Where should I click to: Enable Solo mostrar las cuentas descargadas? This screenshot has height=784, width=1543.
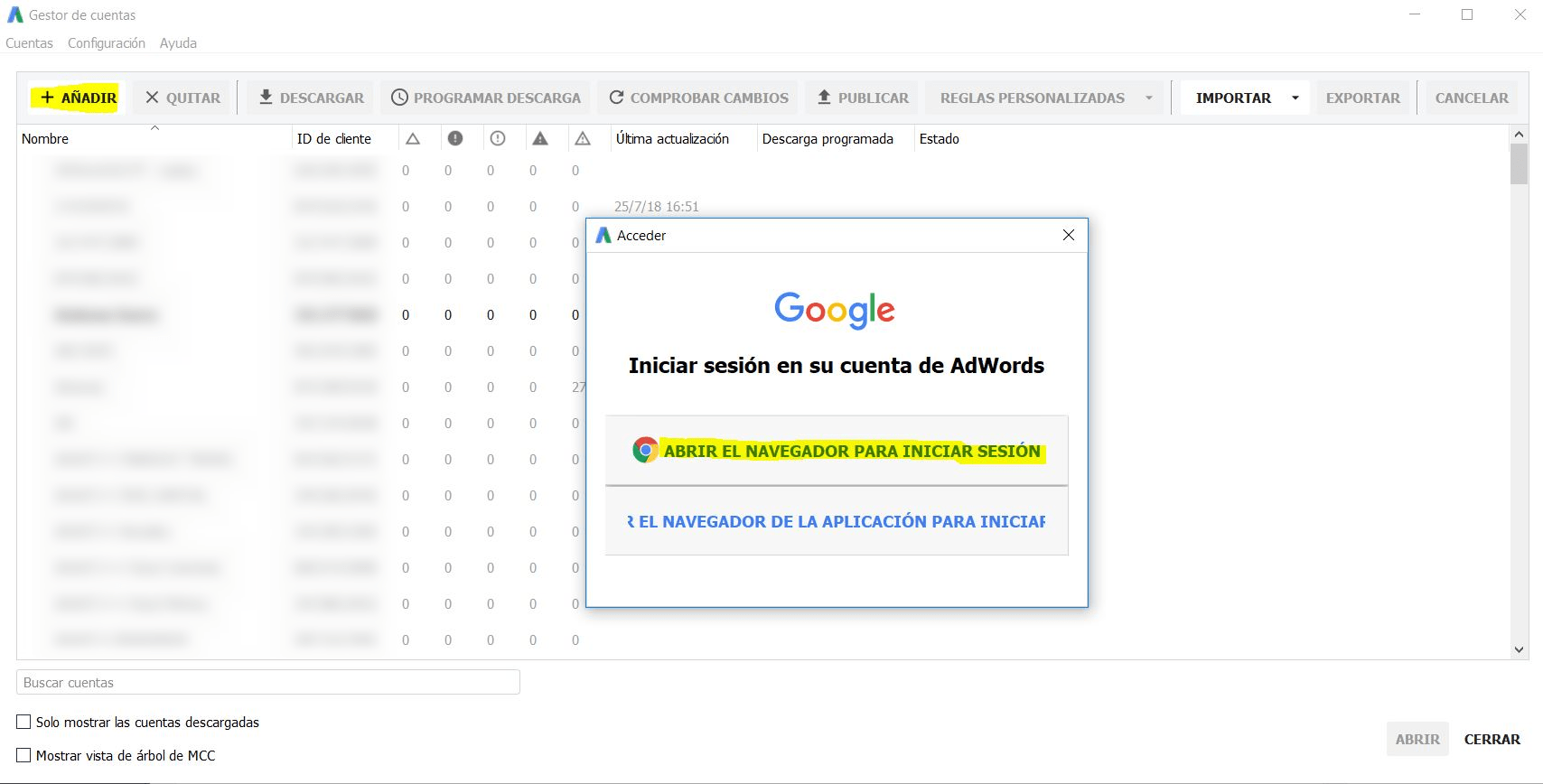tap(24, 722)
